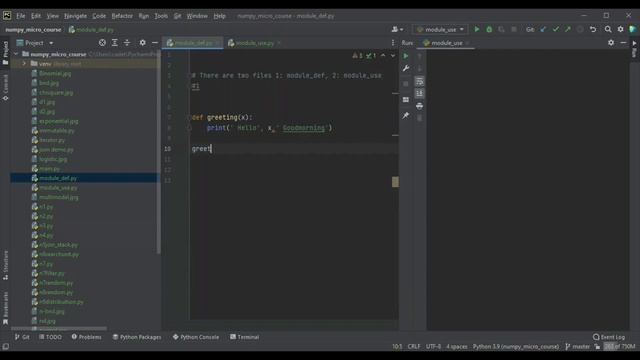
Task: Select exponential.jpg in project tree
Action: point(58,121)
